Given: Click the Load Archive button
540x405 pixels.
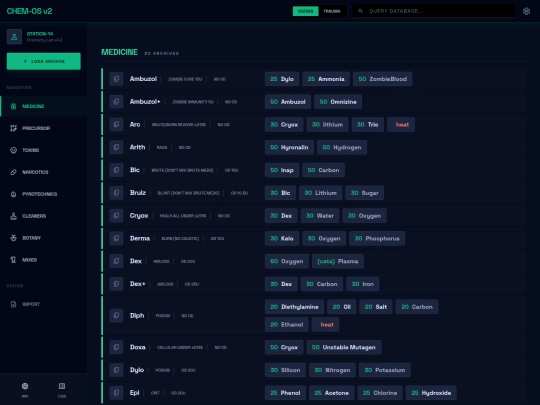Looking at the screenshot, I should click(44, 61).
